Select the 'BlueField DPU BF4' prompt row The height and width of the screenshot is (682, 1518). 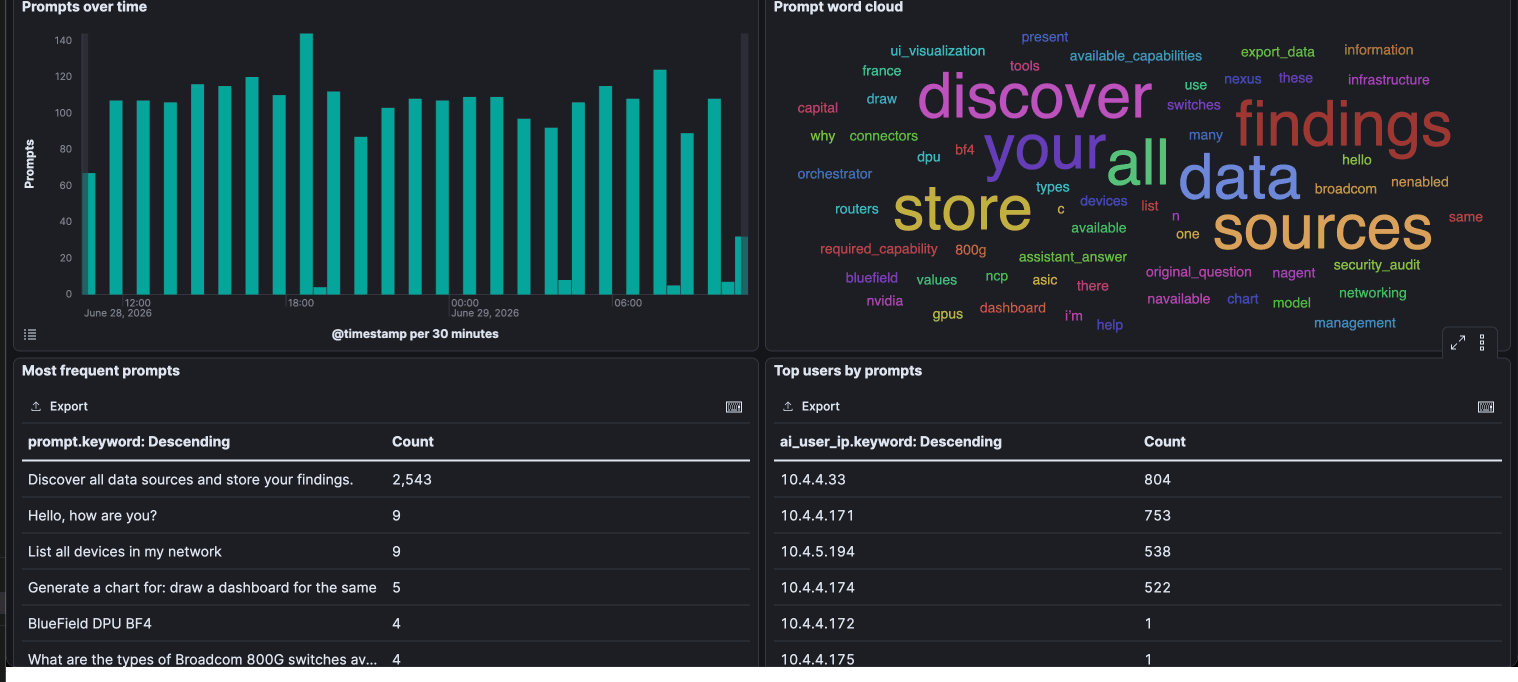386,624
